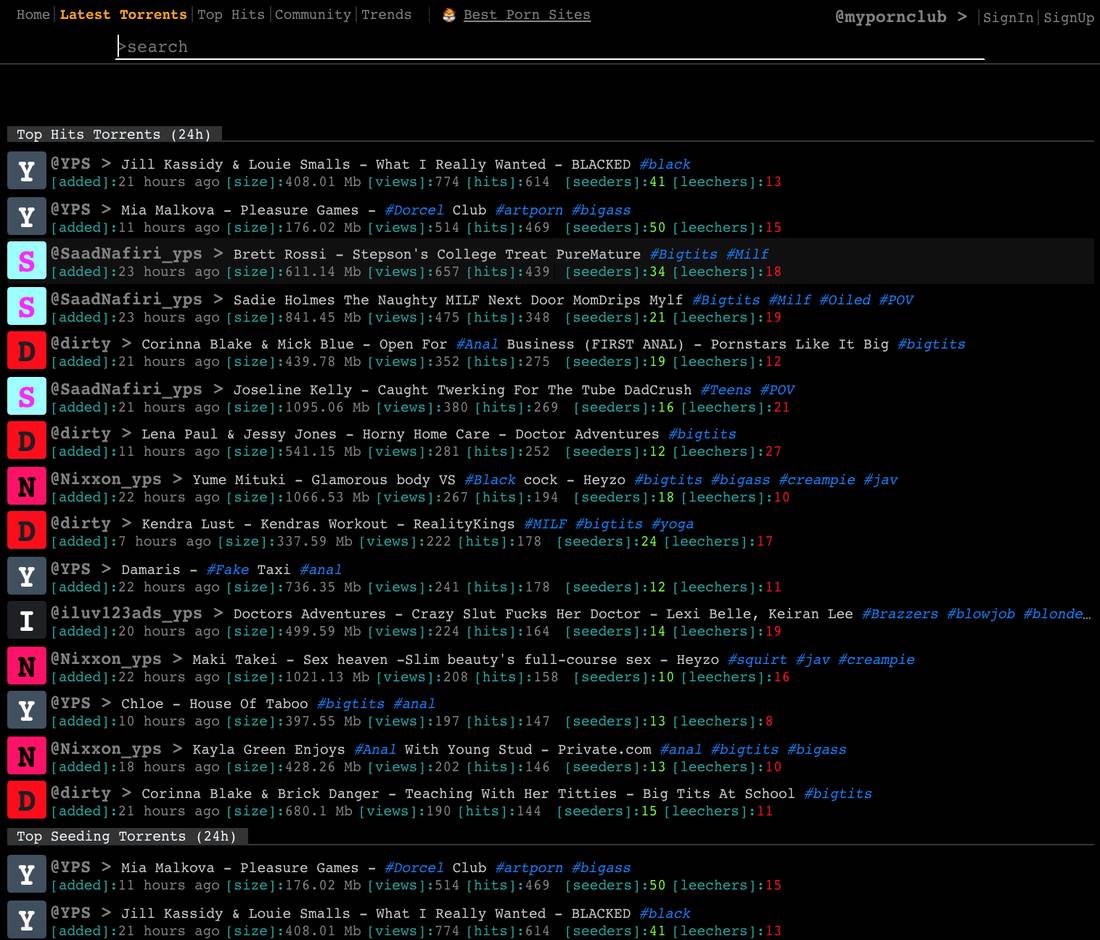Screen dimensions: 1100x940
Task: Click the Y avatar beside Chloe - House Of Taboo
Action: coord(27,711)
